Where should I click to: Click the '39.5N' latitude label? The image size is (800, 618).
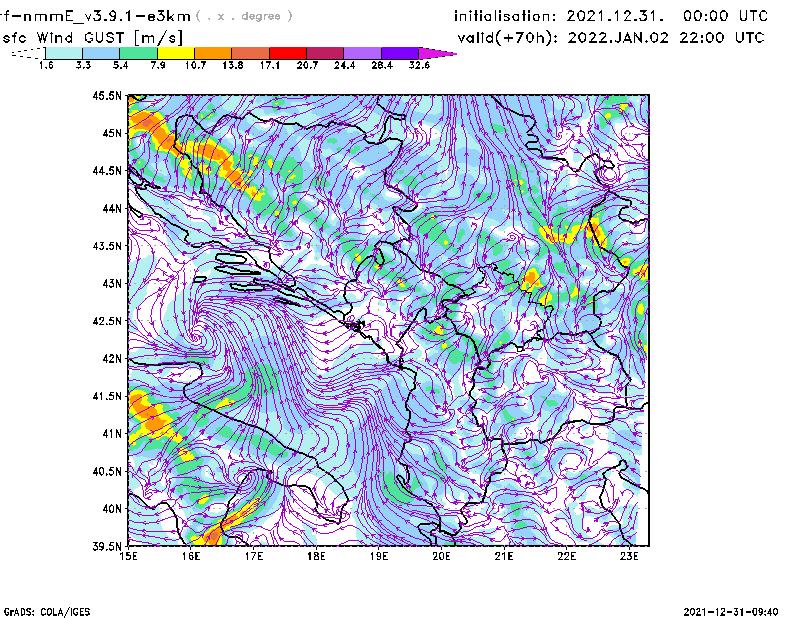pyautogui.click(x=107, y=547)
